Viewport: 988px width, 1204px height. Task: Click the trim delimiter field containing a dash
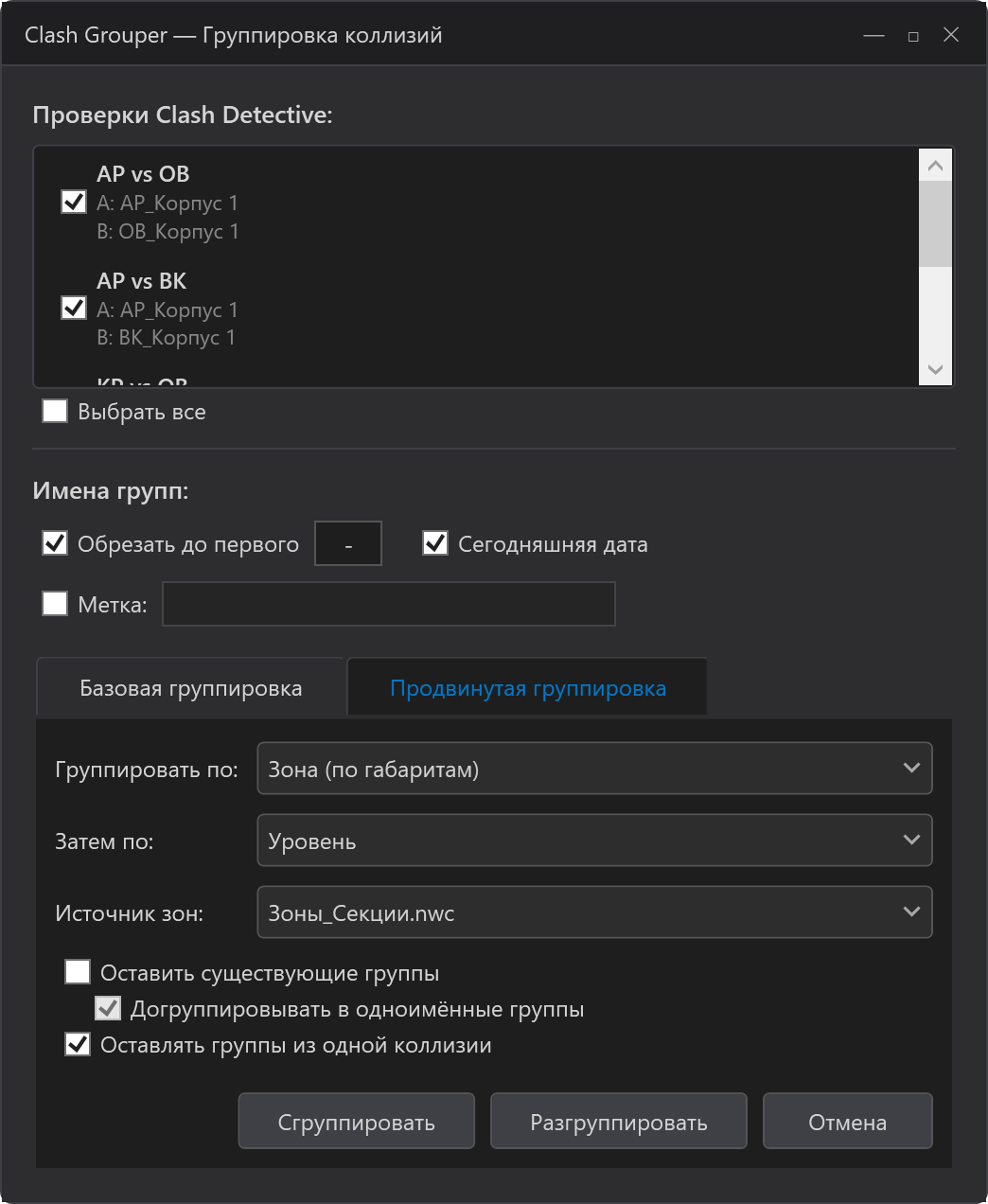pos(348,543)
